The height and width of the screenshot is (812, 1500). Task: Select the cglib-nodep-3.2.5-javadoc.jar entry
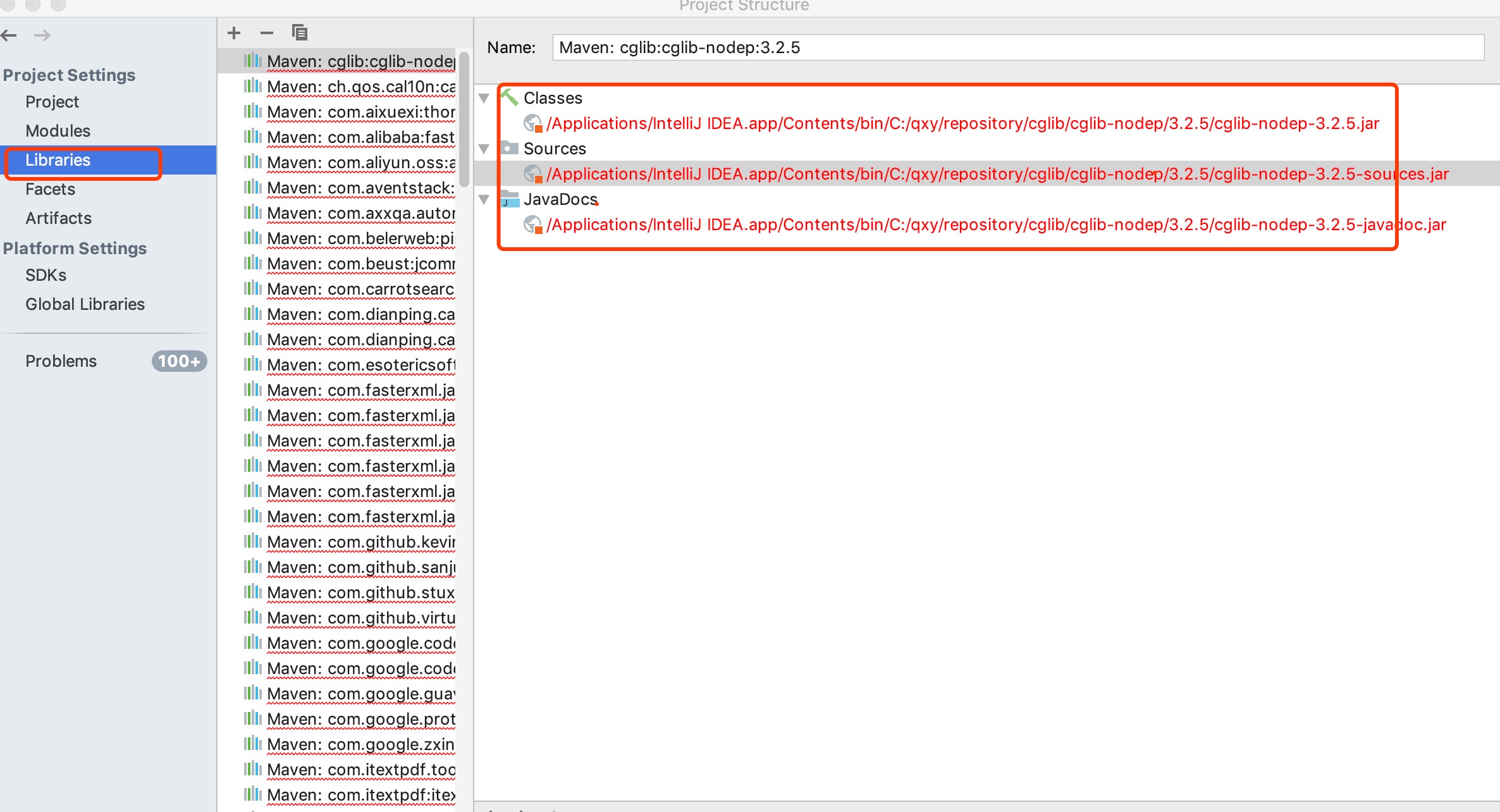point(996,225)
